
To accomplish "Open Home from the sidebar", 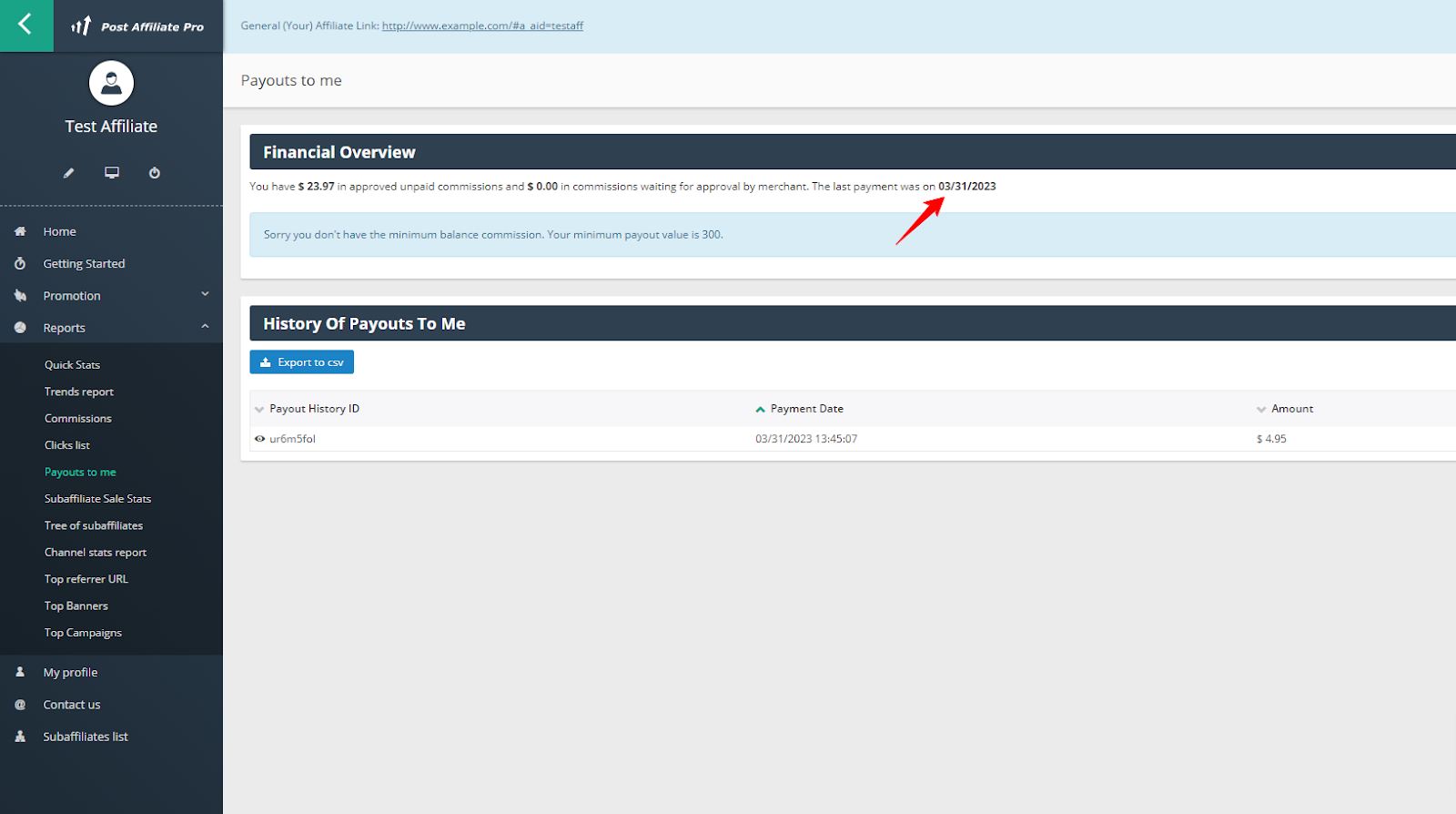I will (x=59, y=232).
